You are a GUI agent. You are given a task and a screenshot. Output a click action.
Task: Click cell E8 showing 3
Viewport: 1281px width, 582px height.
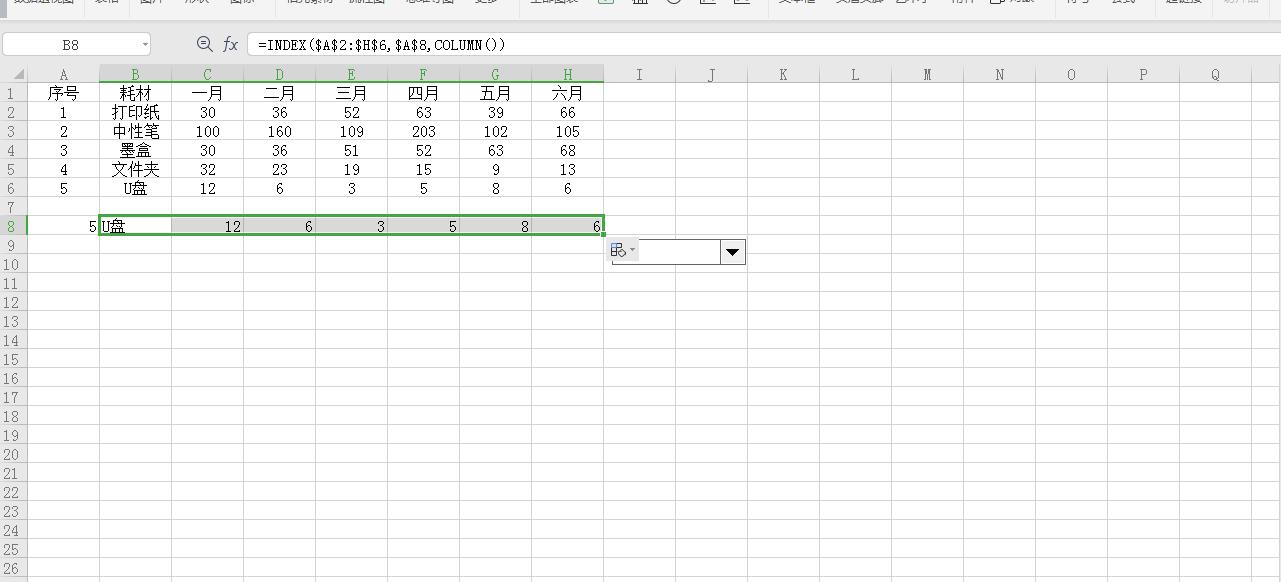click(352, 226)
